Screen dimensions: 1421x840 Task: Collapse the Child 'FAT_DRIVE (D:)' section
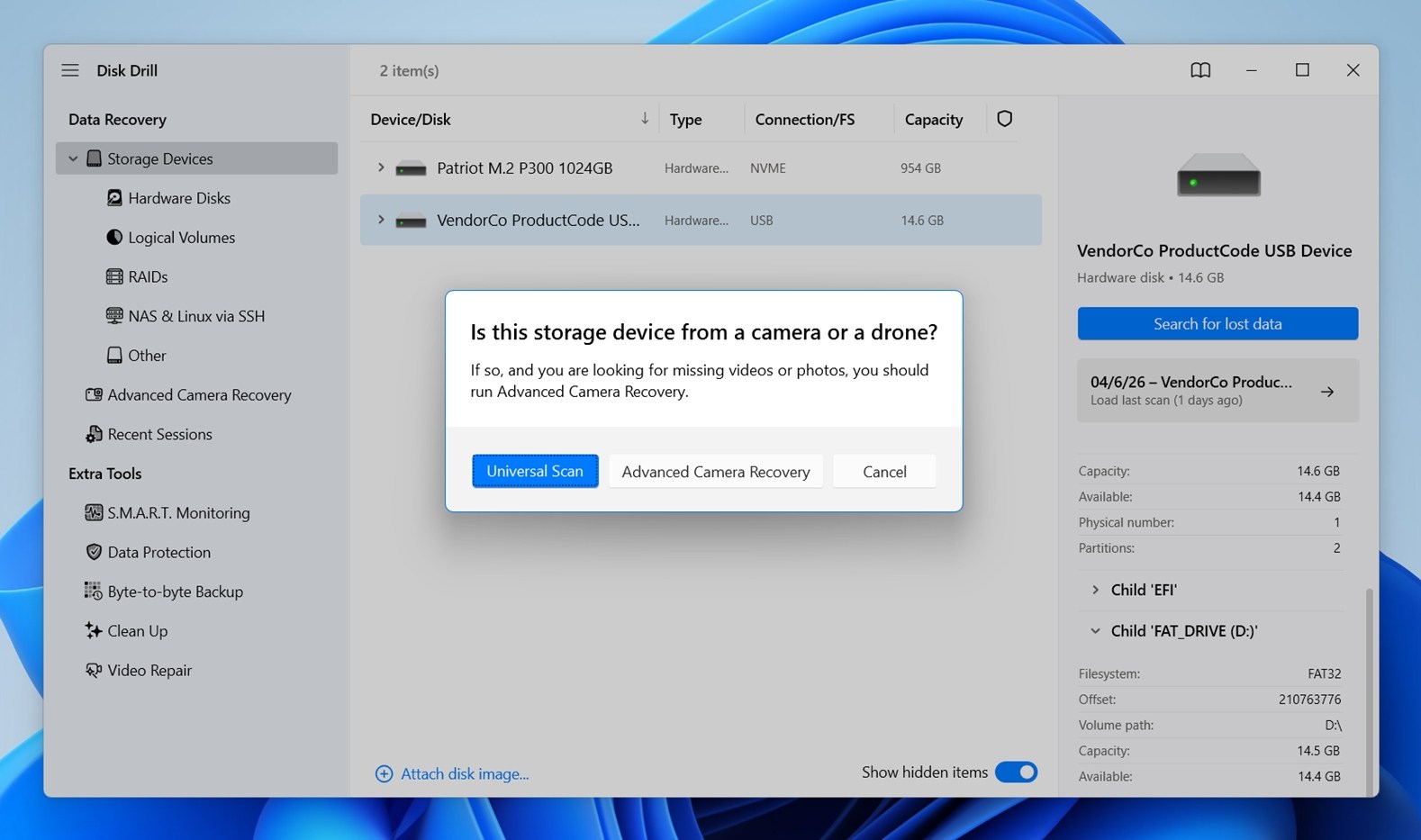point(1095,631)
